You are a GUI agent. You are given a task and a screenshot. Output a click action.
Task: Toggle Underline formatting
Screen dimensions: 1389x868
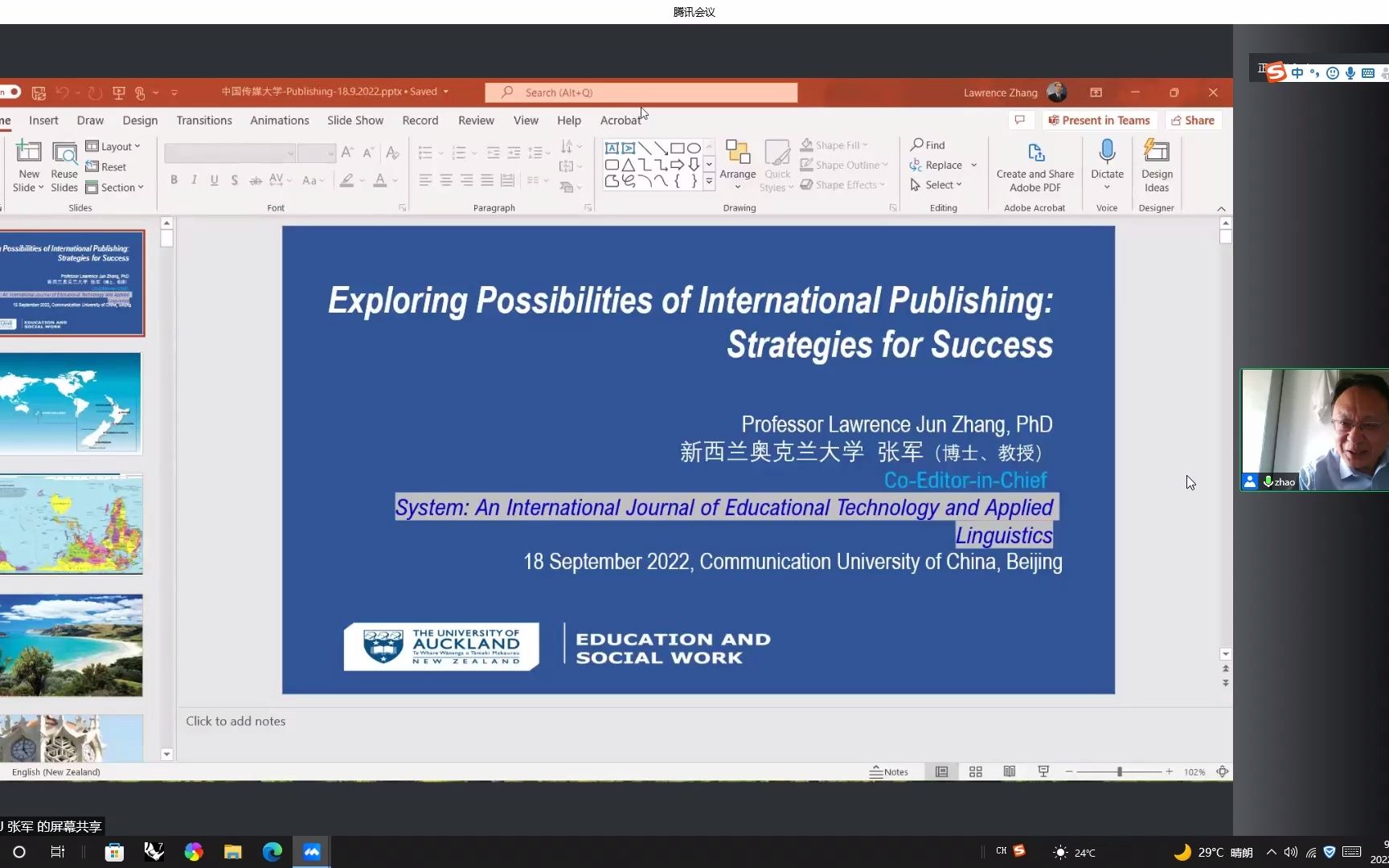point(215,180)
